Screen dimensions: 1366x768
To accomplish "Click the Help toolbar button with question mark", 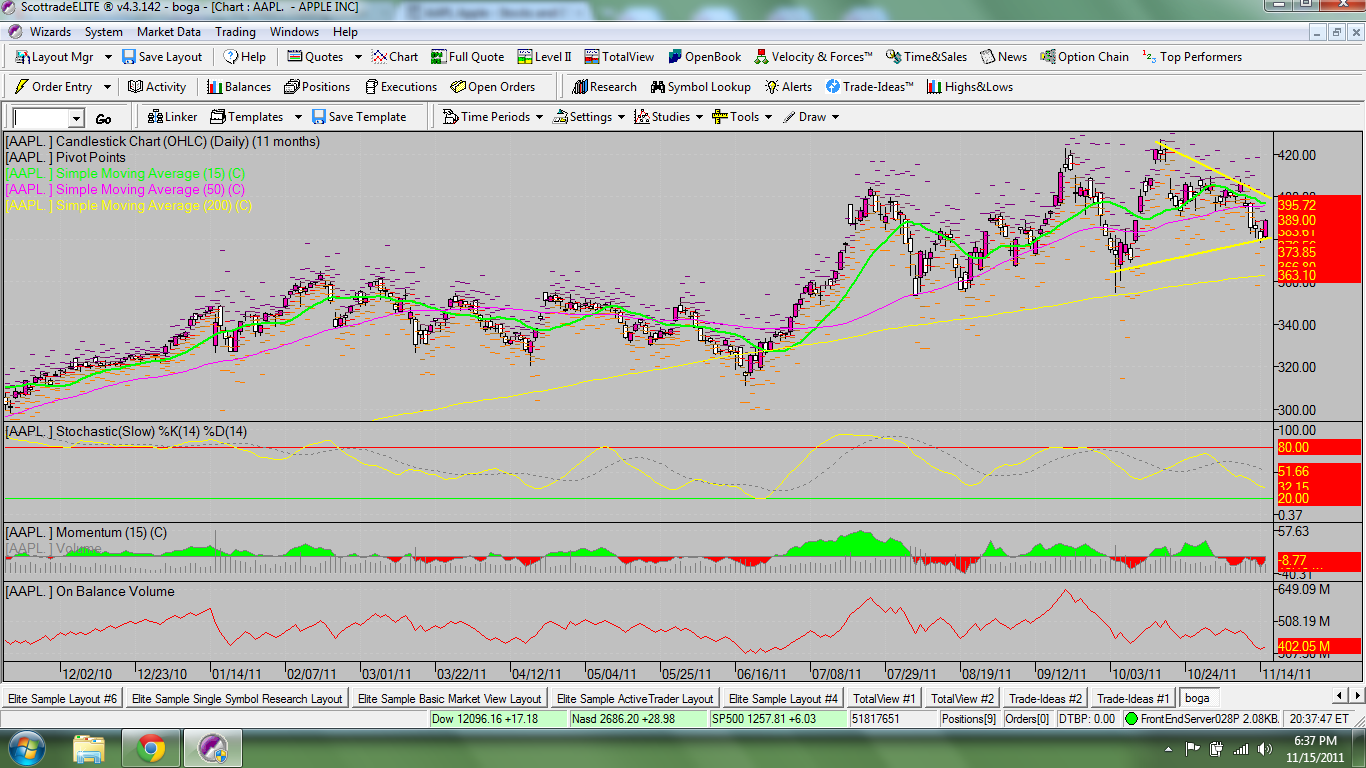I will pos(245,57).
